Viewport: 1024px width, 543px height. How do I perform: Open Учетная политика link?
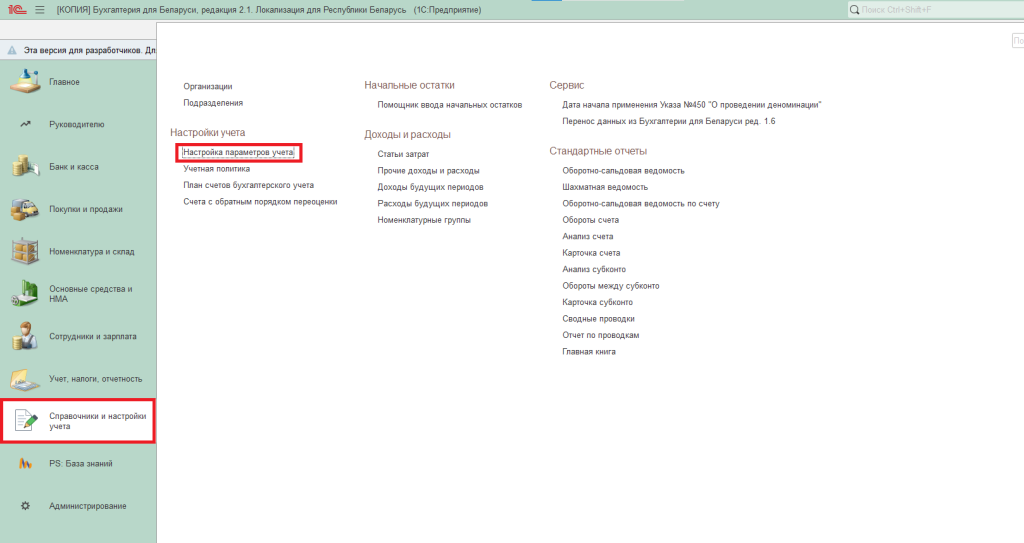click(216, 169)
